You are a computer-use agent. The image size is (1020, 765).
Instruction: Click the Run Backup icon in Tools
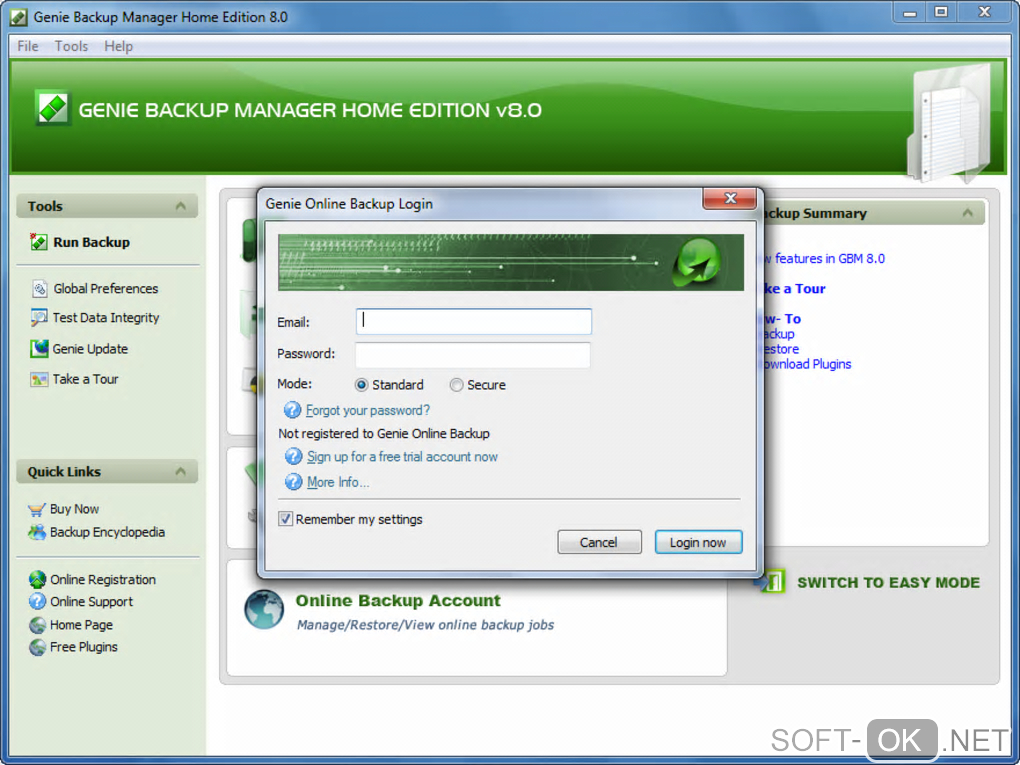[38, 242]
